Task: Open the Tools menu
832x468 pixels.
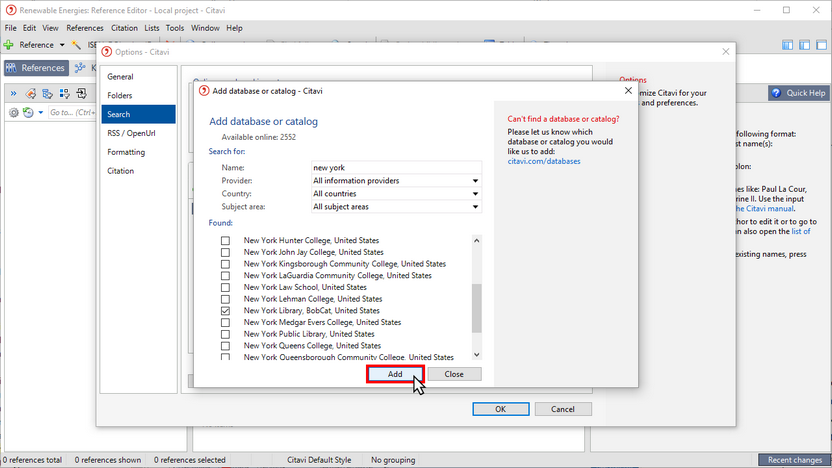Action: (x=175, y=28)
